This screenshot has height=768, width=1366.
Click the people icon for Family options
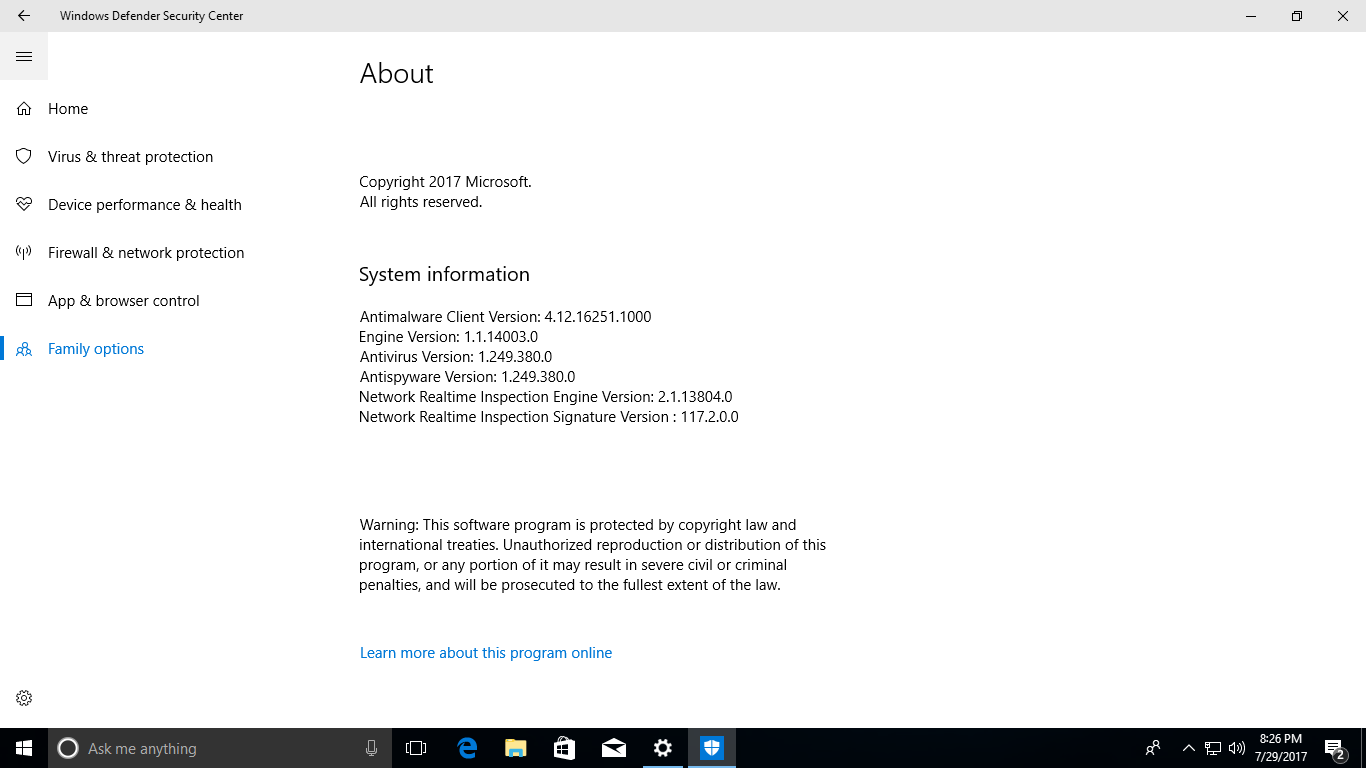[x=24, y=349]
